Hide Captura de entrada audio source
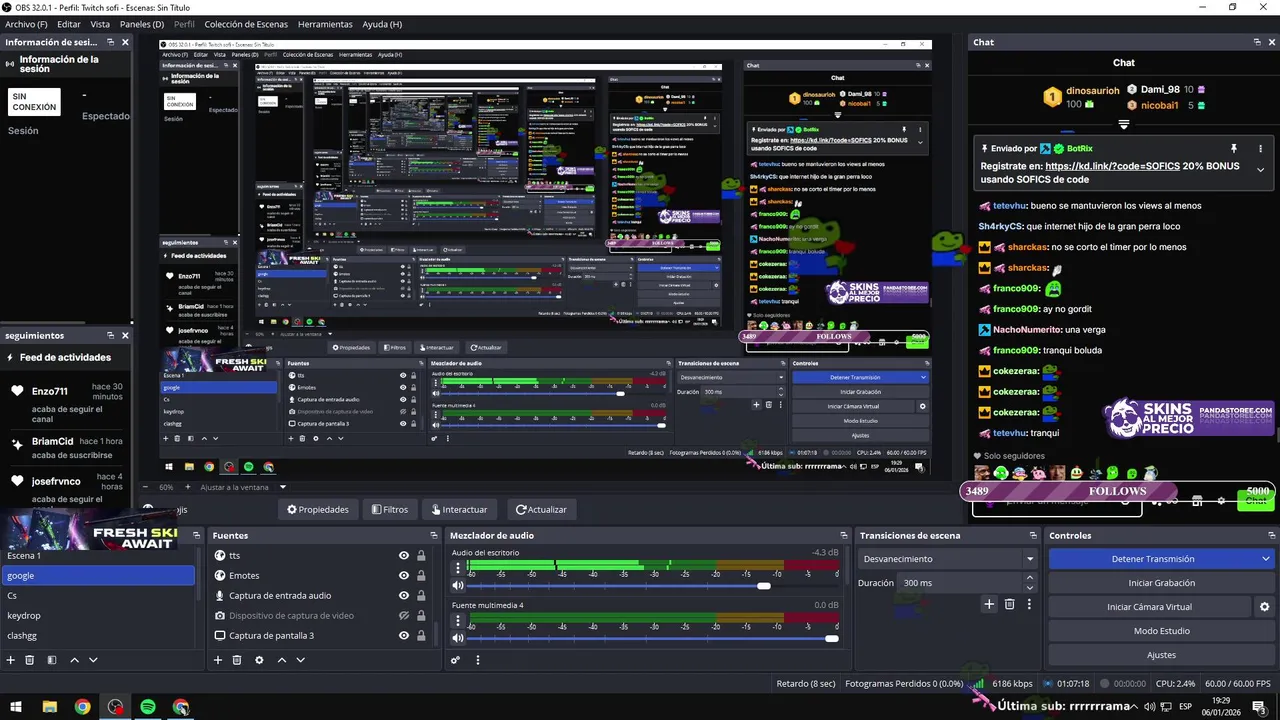The image size is (1280, 720). [x=404, y=595]
